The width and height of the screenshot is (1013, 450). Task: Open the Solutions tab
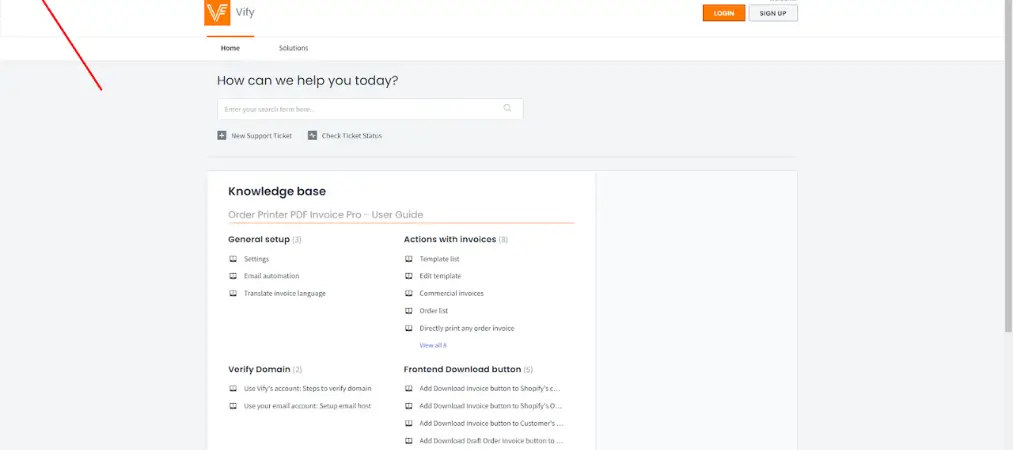[293, 48]
